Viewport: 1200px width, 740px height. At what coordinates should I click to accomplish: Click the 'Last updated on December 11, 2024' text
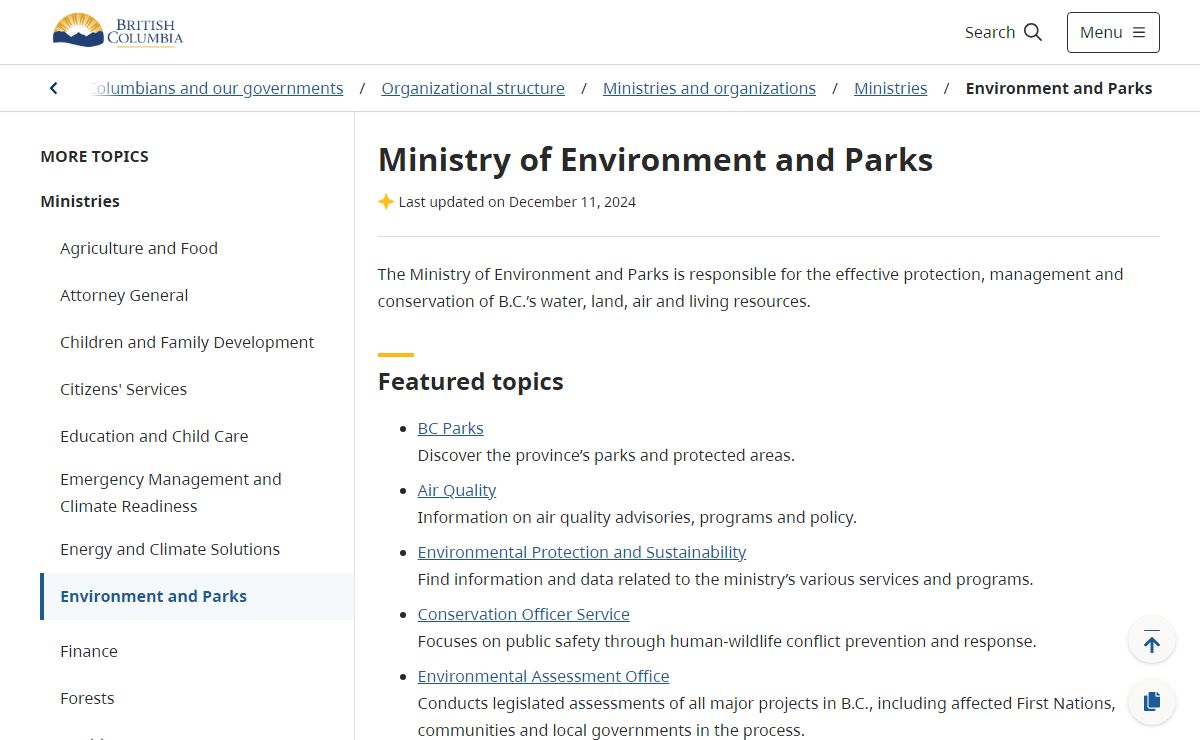517,202
